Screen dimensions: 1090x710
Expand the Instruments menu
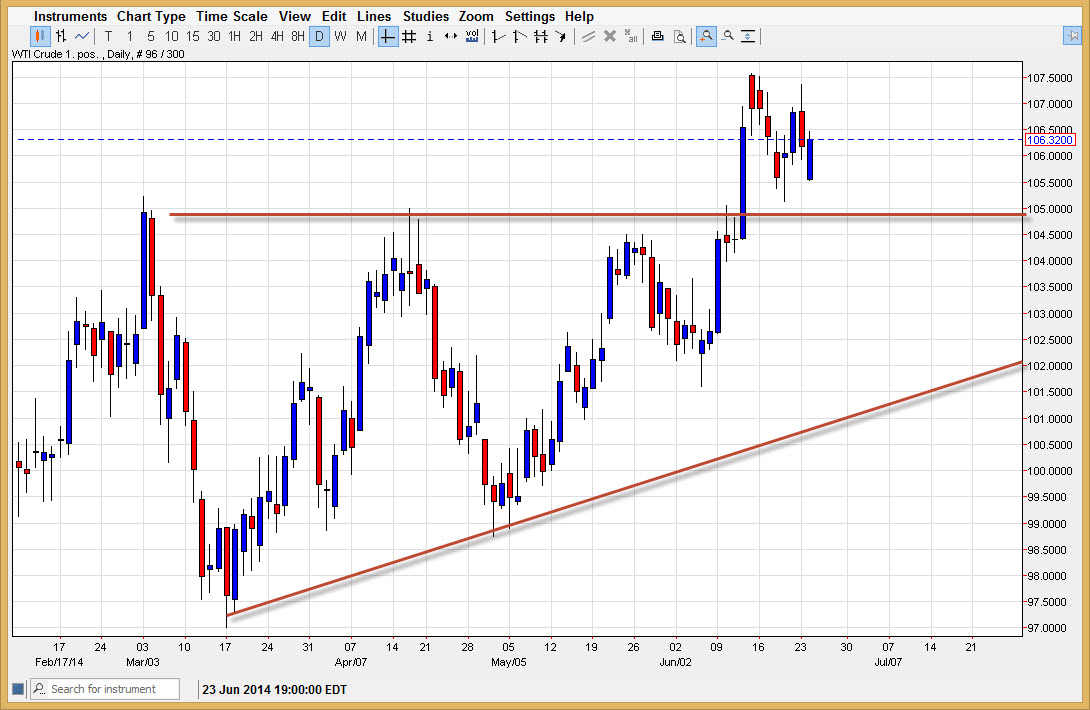(70, 16)
